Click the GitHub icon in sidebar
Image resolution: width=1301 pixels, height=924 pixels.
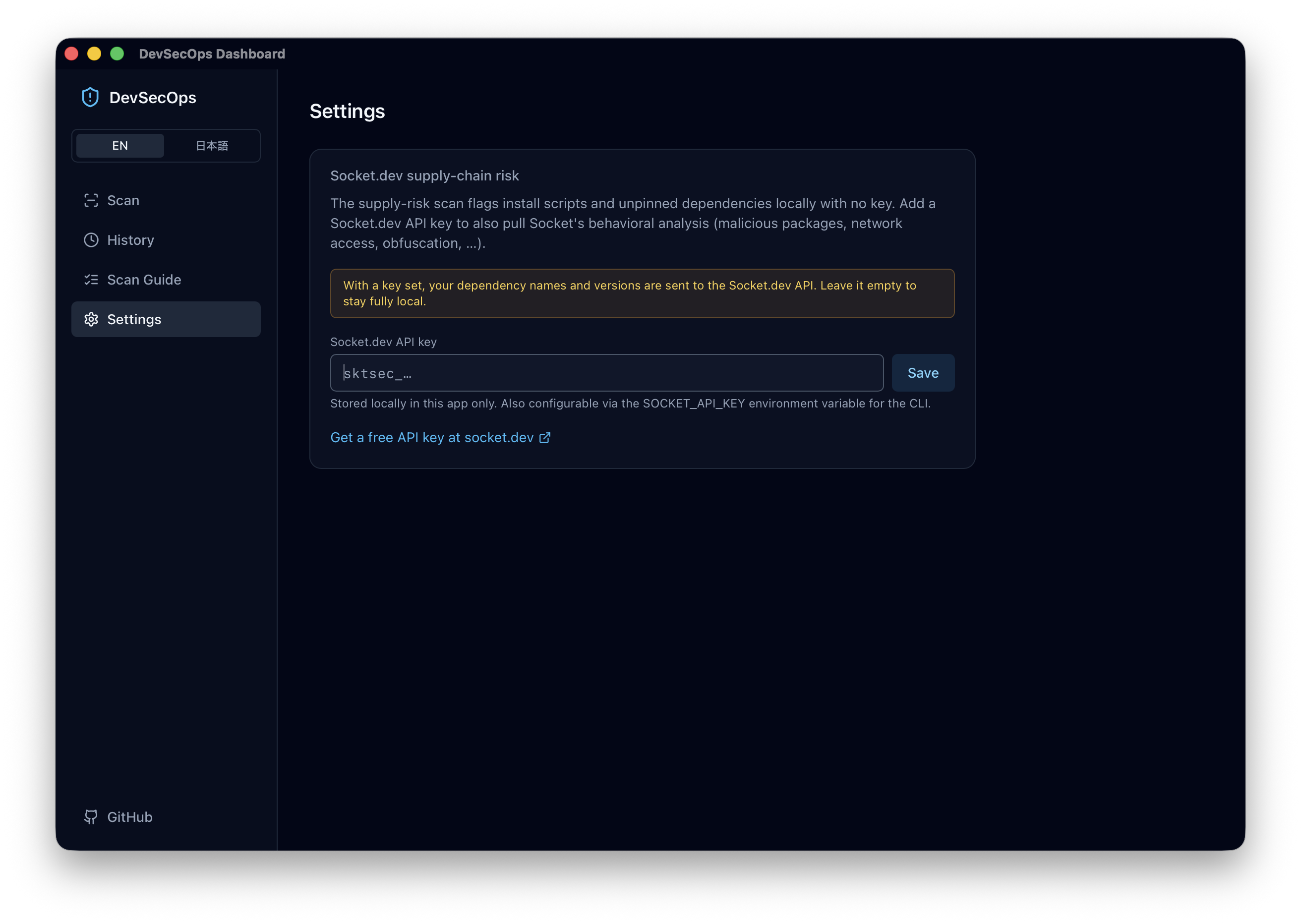(x=91, y=817)
